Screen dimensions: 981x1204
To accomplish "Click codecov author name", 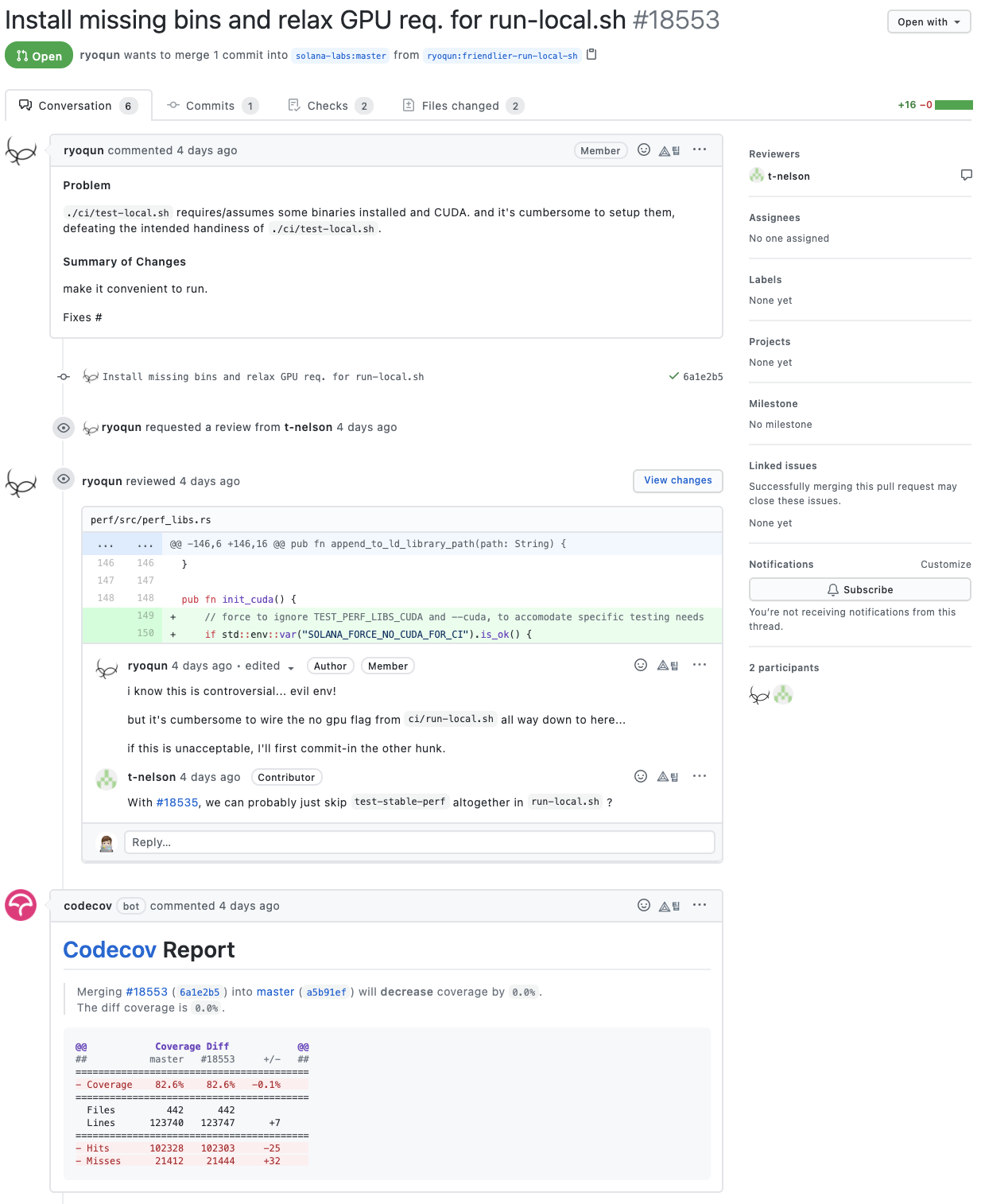I will coord(87,906).
